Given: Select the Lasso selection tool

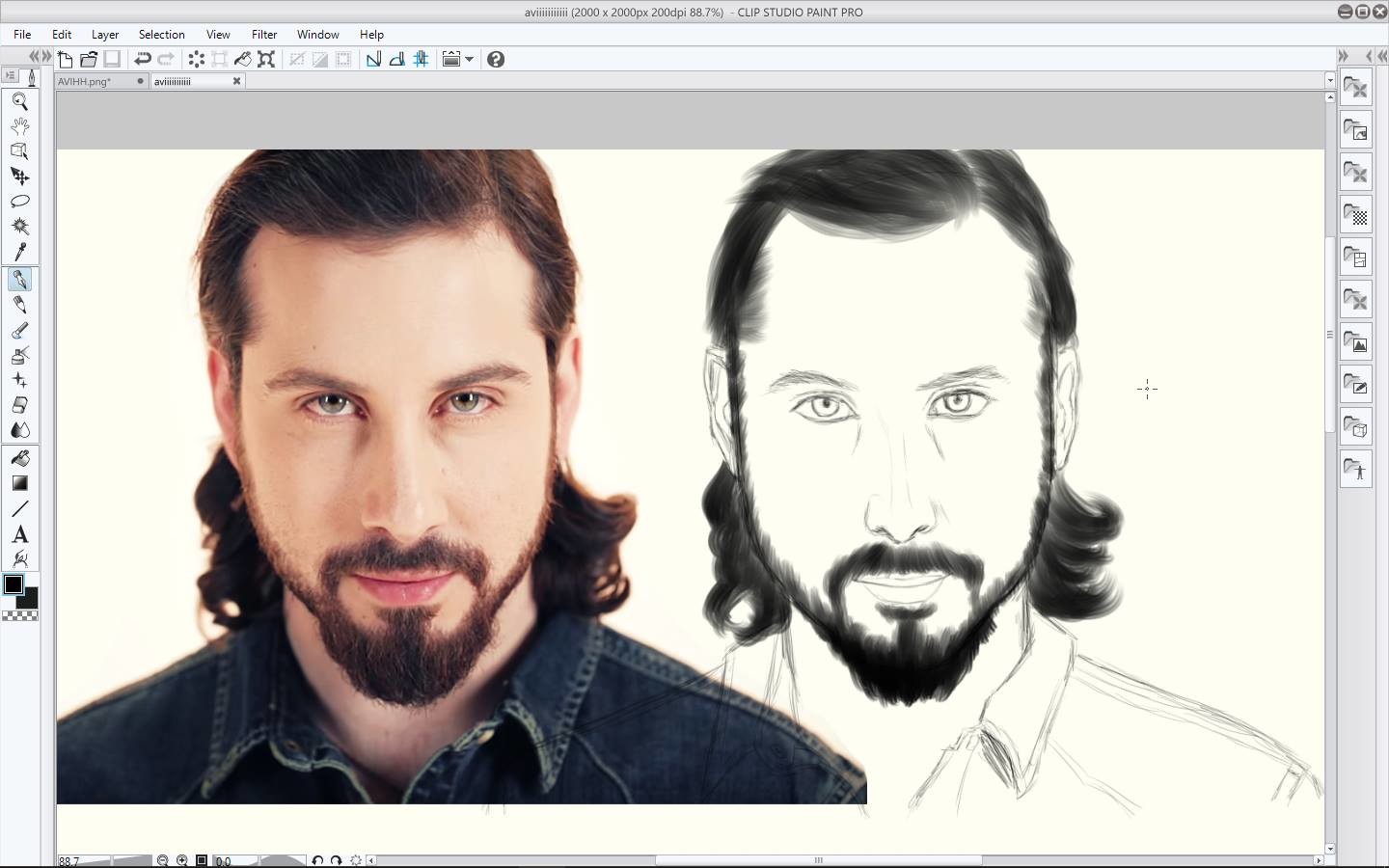Looking at the screenshot, I should point(19,202).
